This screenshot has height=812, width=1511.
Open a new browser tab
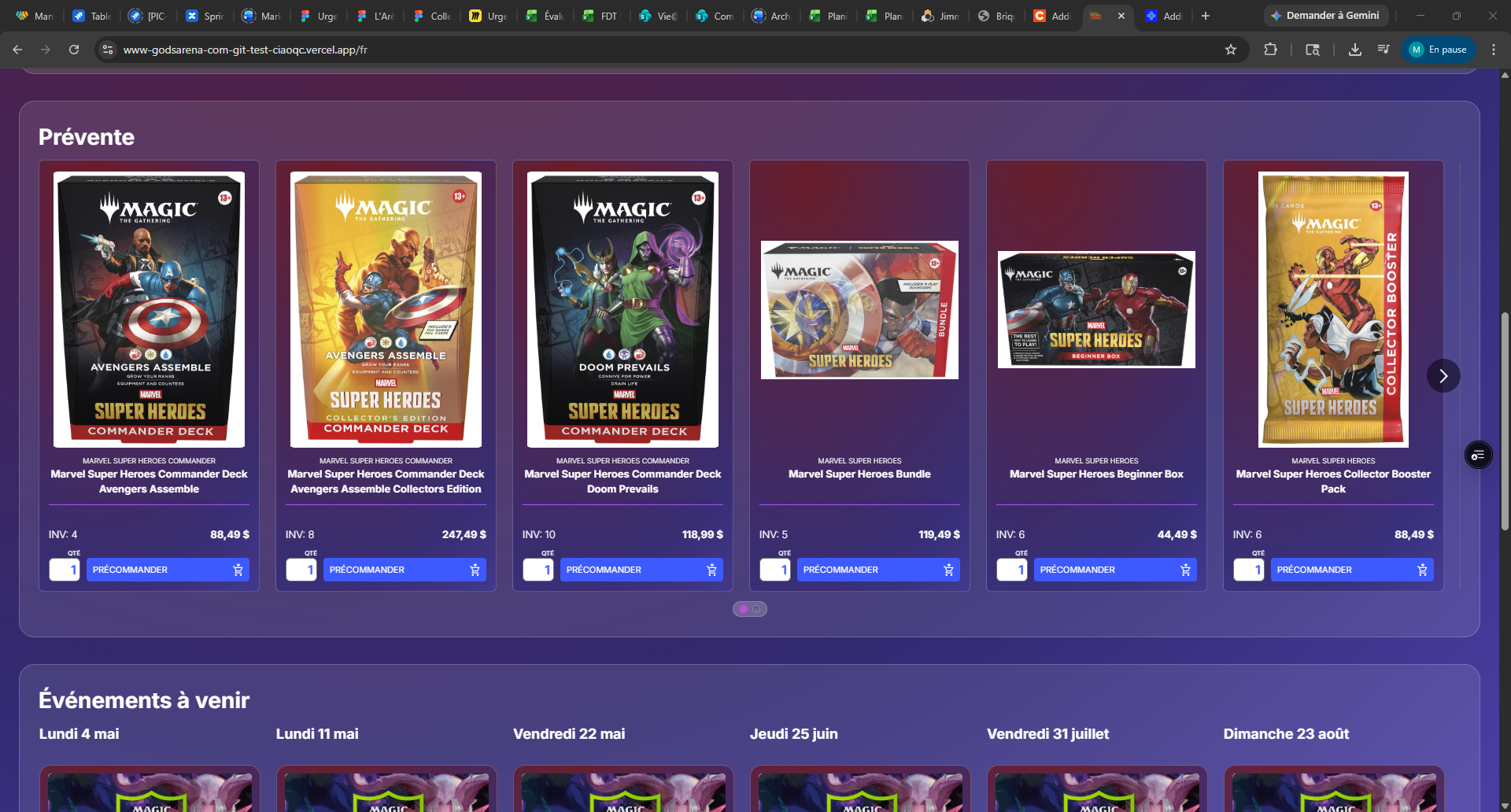click(x=1205, y=16)
